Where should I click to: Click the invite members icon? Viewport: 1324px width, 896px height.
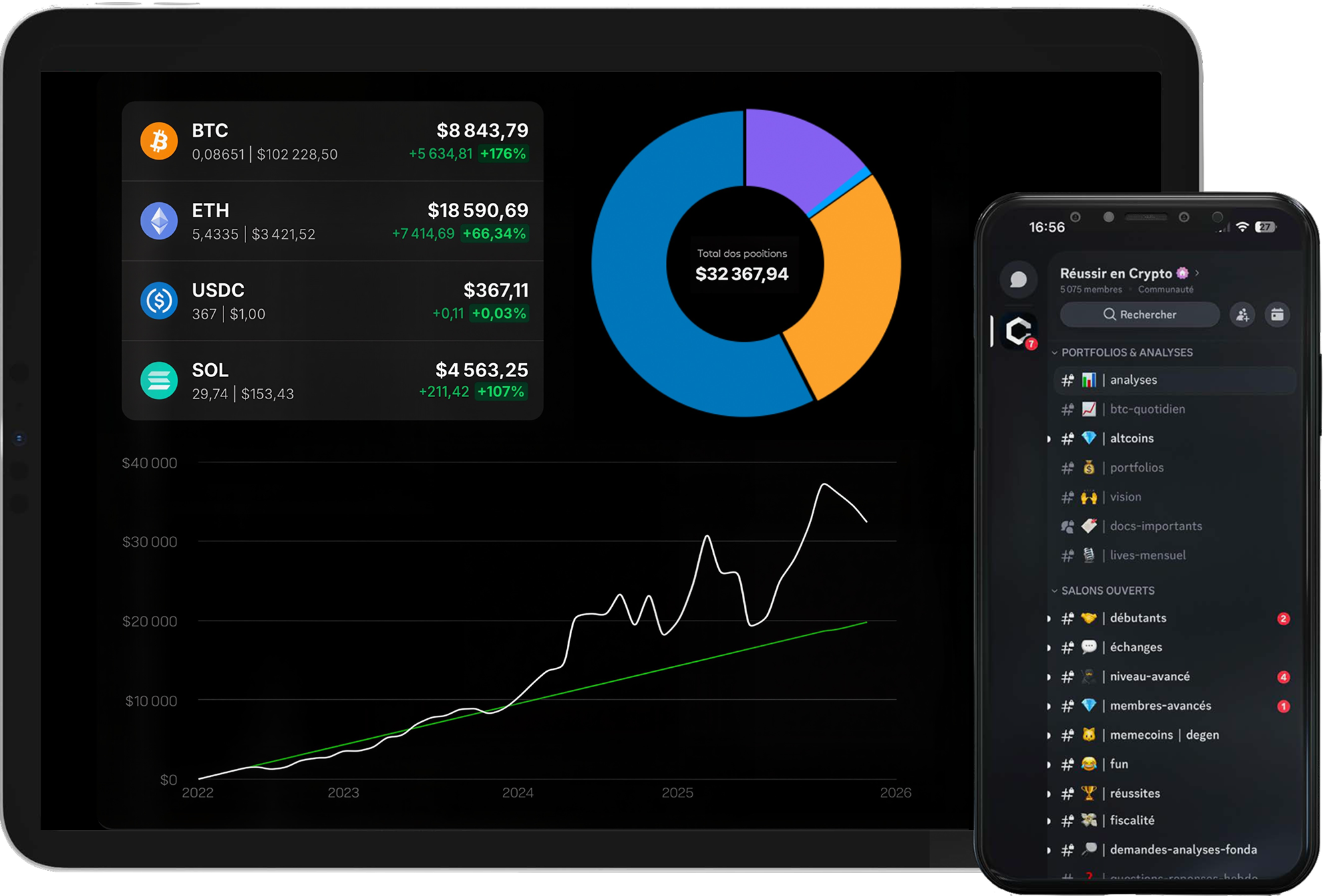pyautogui.click(x=1242, y=315)
